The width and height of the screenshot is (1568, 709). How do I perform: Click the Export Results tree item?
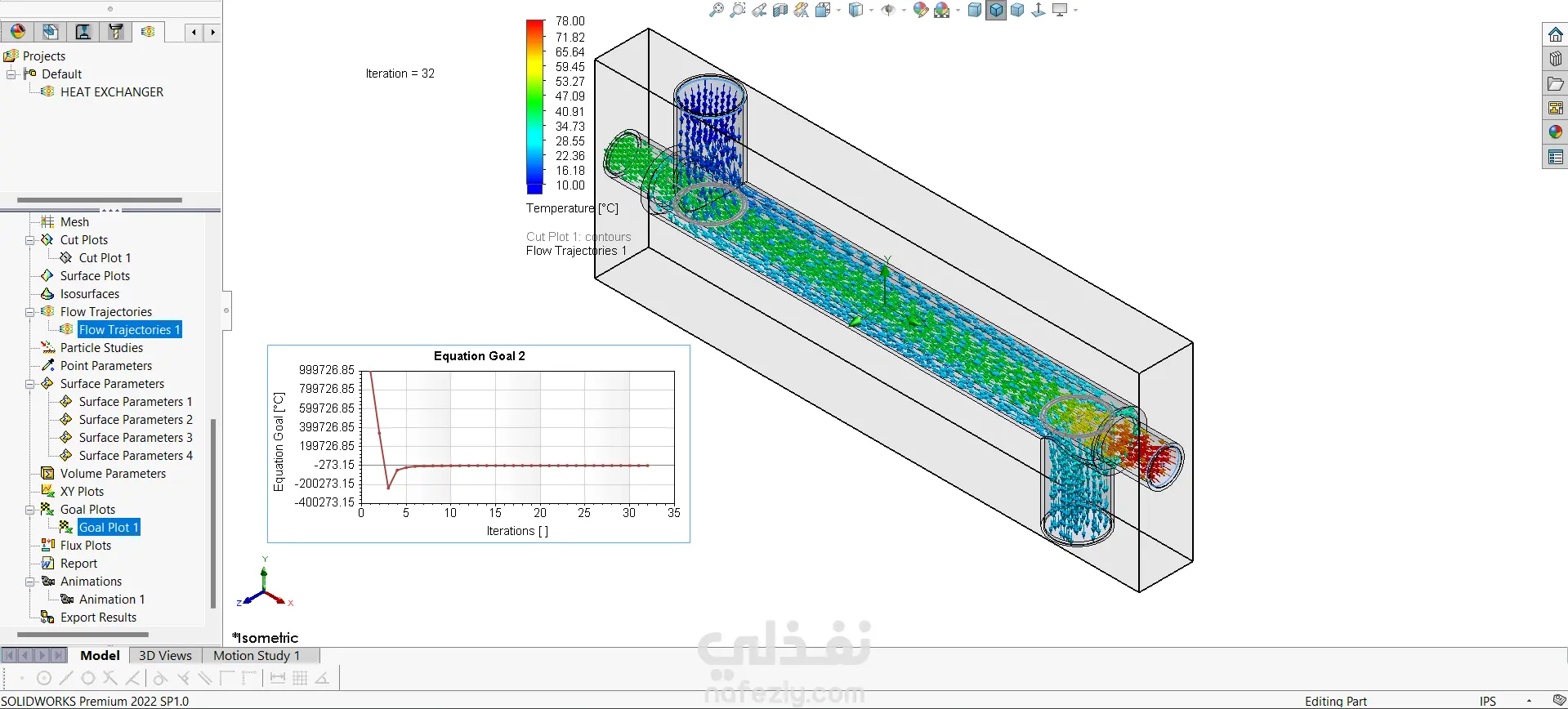98,618
